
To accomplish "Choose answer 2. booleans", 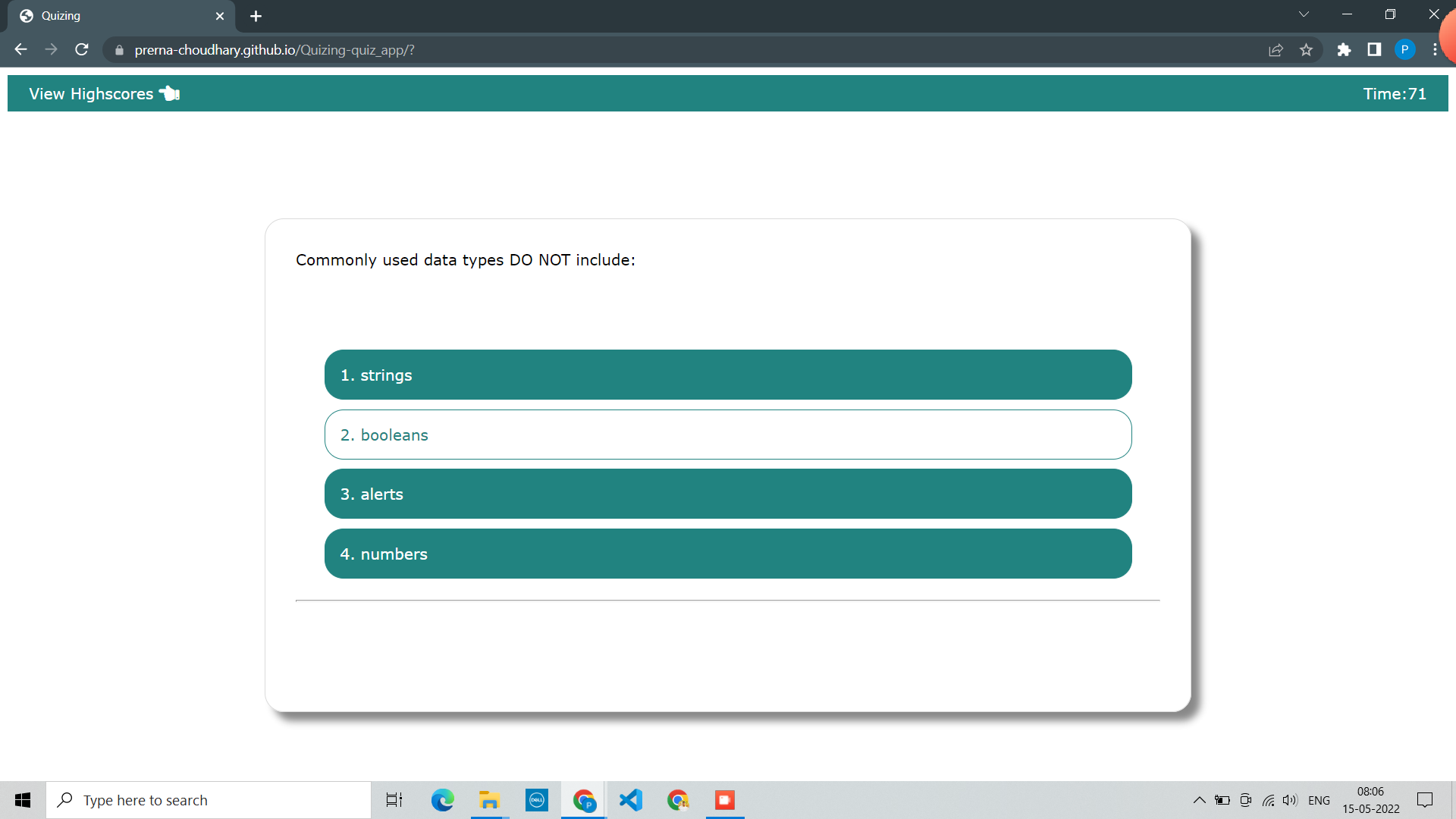I will pos(728,435).
